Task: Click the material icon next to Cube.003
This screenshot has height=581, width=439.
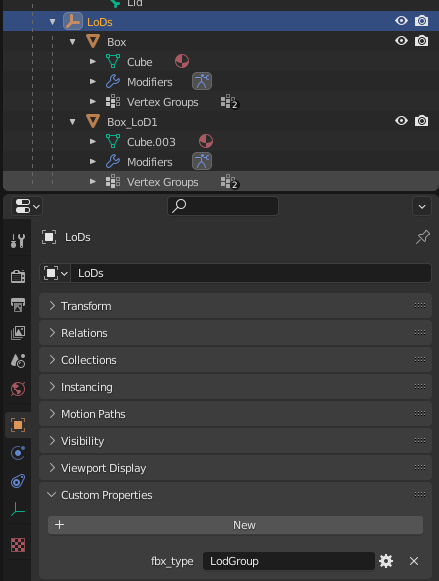Action: (x=206, y=141)
